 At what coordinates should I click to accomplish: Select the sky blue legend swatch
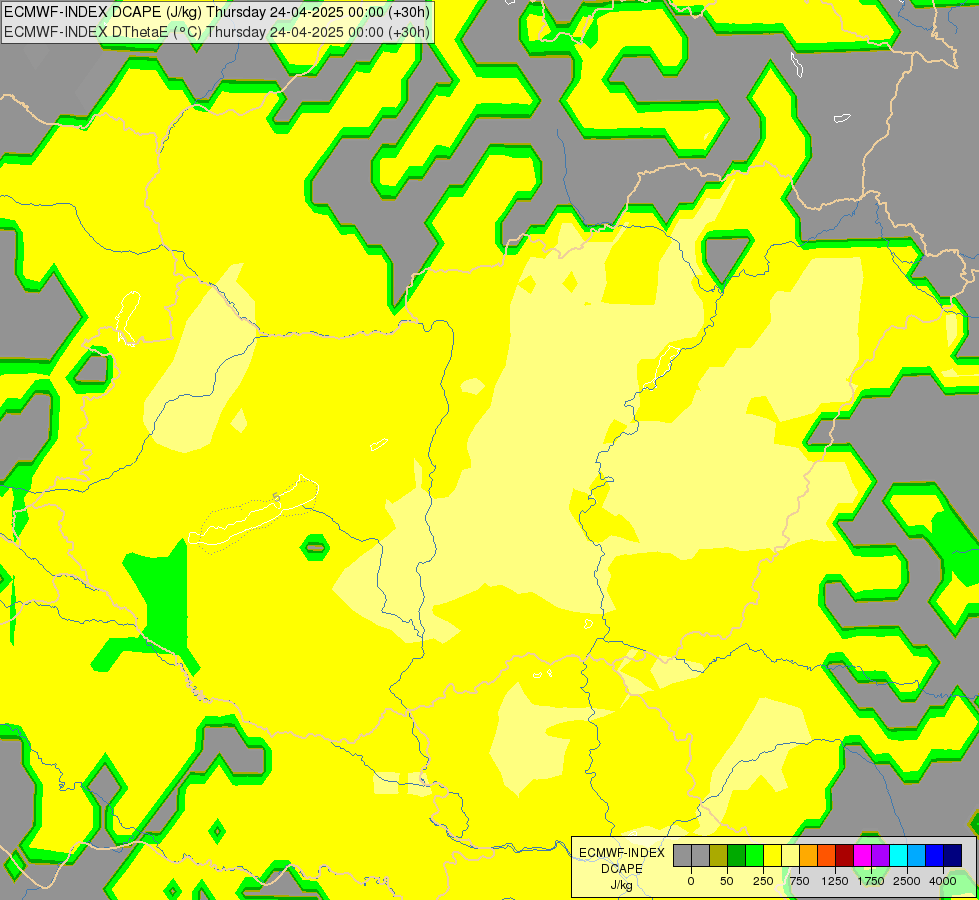click(917, 856)
